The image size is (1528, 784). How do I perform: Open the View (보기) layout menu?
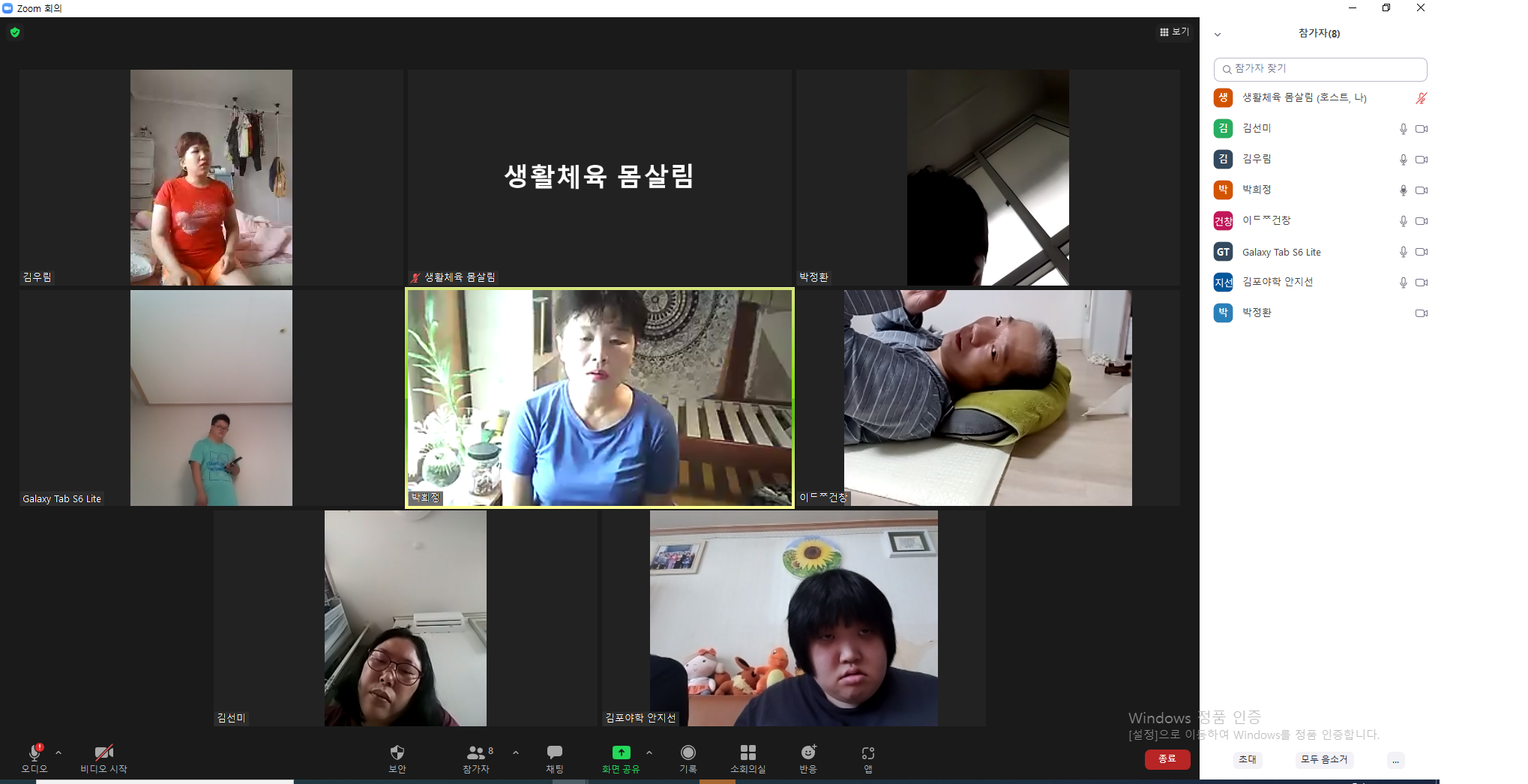1174,32
